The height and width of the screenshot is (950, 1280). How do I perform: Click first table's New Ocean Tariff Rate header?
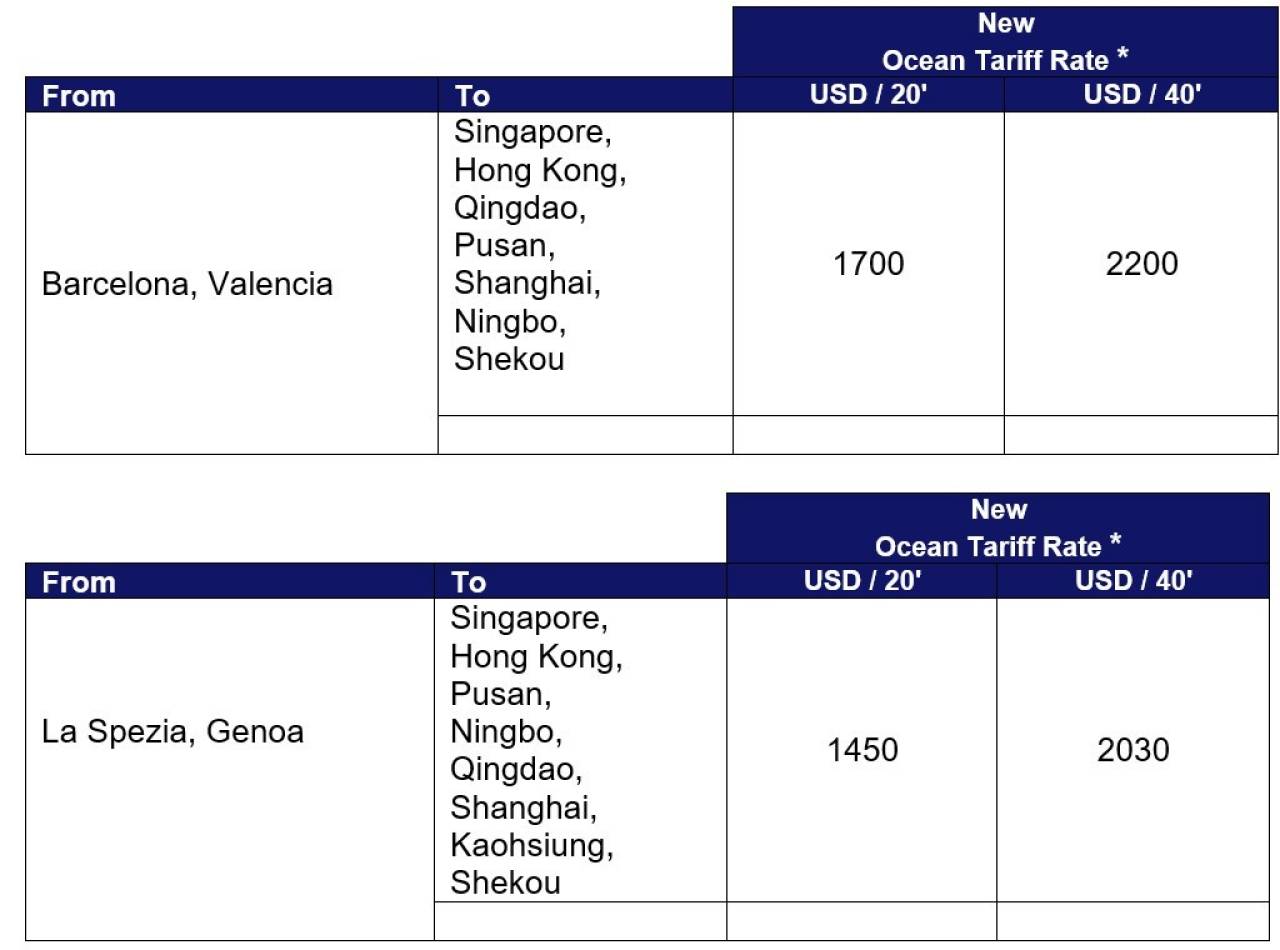point(1006,42)
